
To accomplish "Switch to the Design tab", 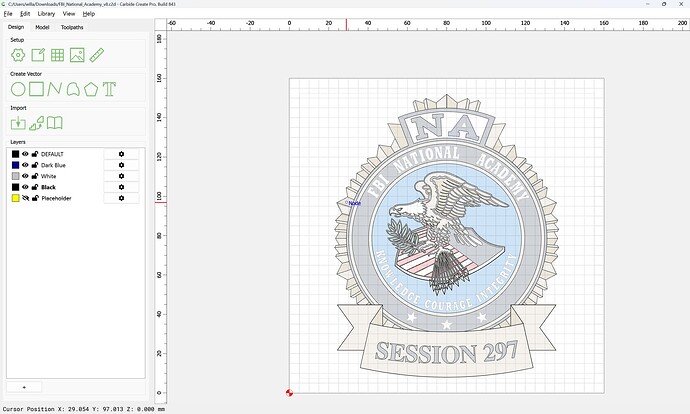I will point(16,27).
